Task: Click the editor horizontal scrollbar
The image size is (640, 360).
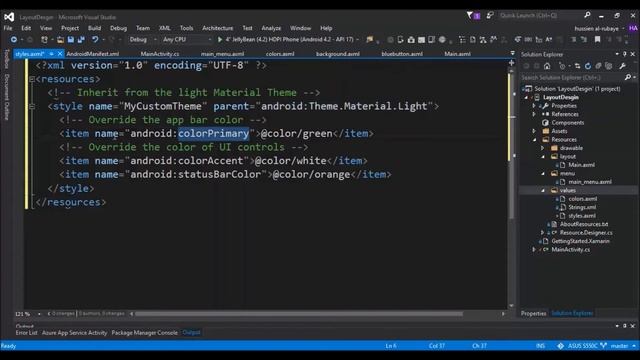Action: point(299,314)
